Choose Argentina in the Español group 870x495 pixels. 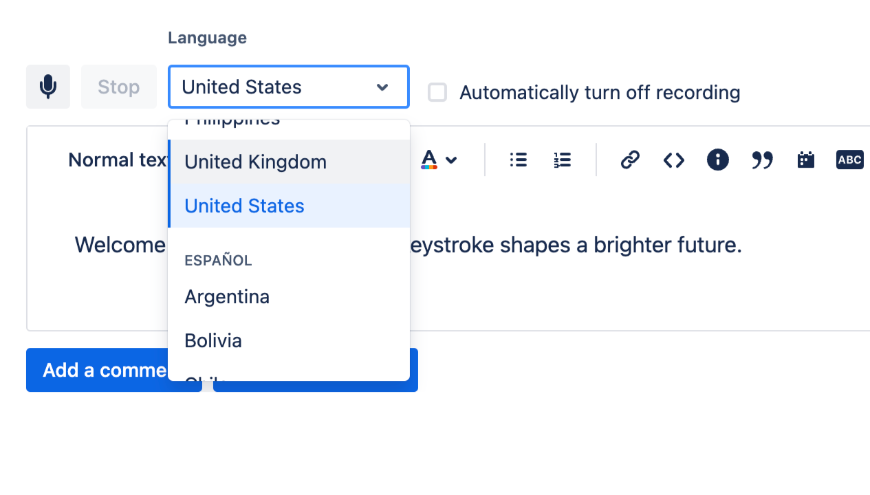(227, 297)
